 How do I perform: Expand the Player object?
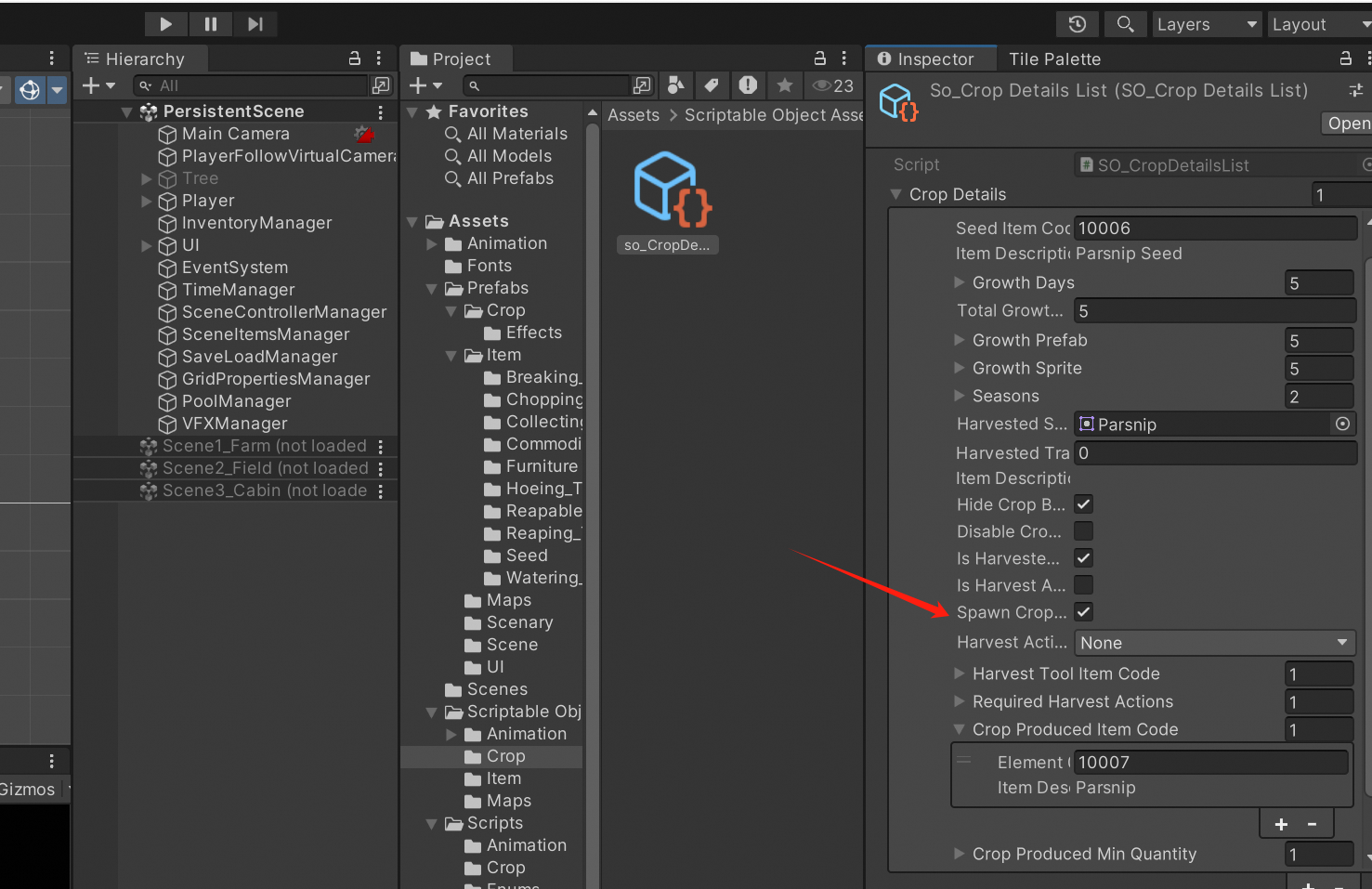point(146,201)
